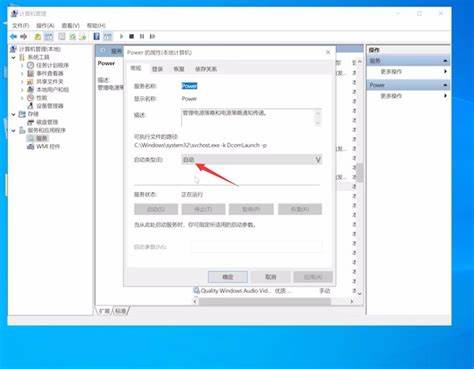Open the 帮助(H) menu

click(x=96, y=25)
